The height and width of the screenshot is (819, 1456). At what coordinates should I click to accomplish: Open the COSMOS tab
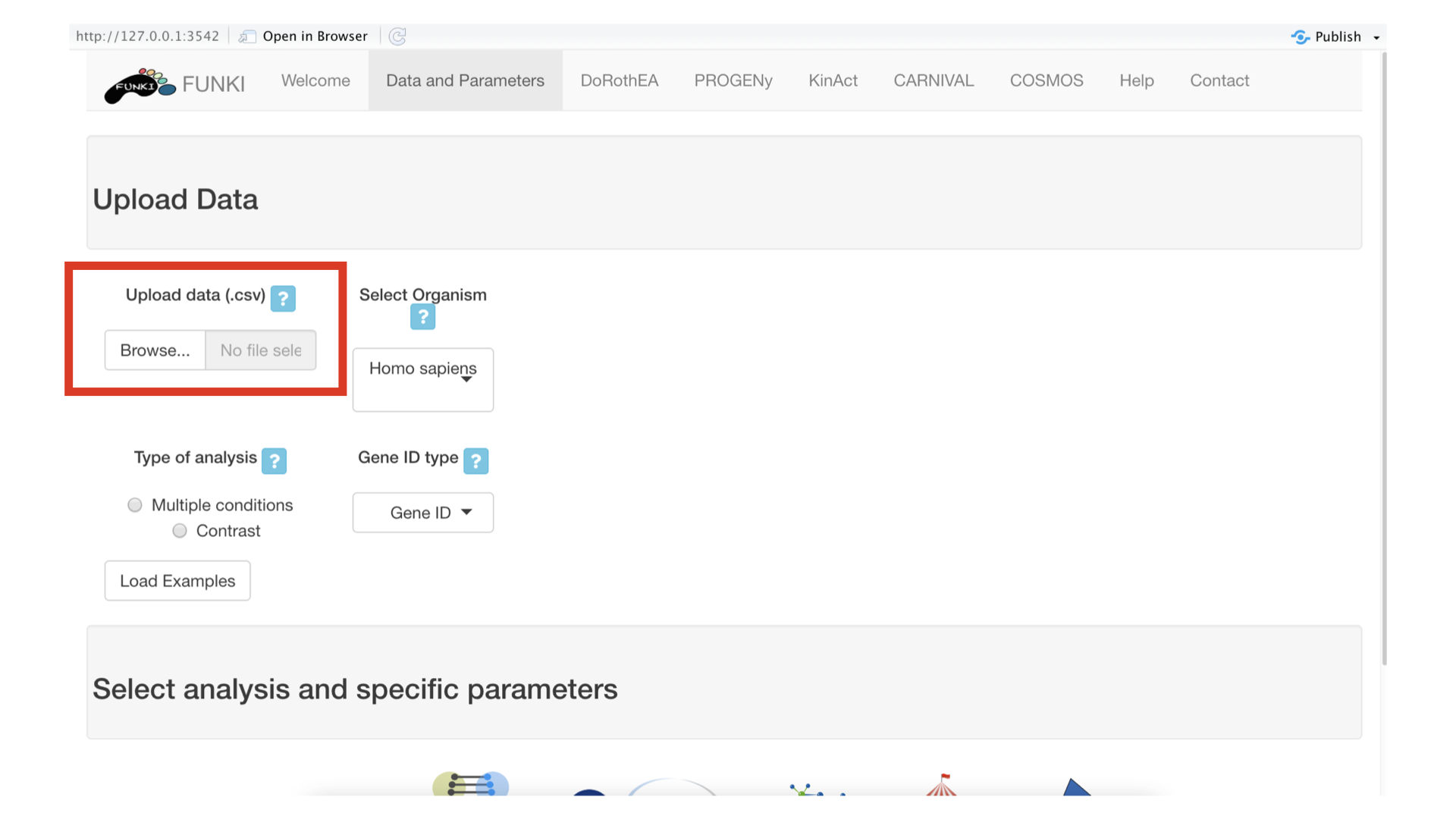point(1046,80)
